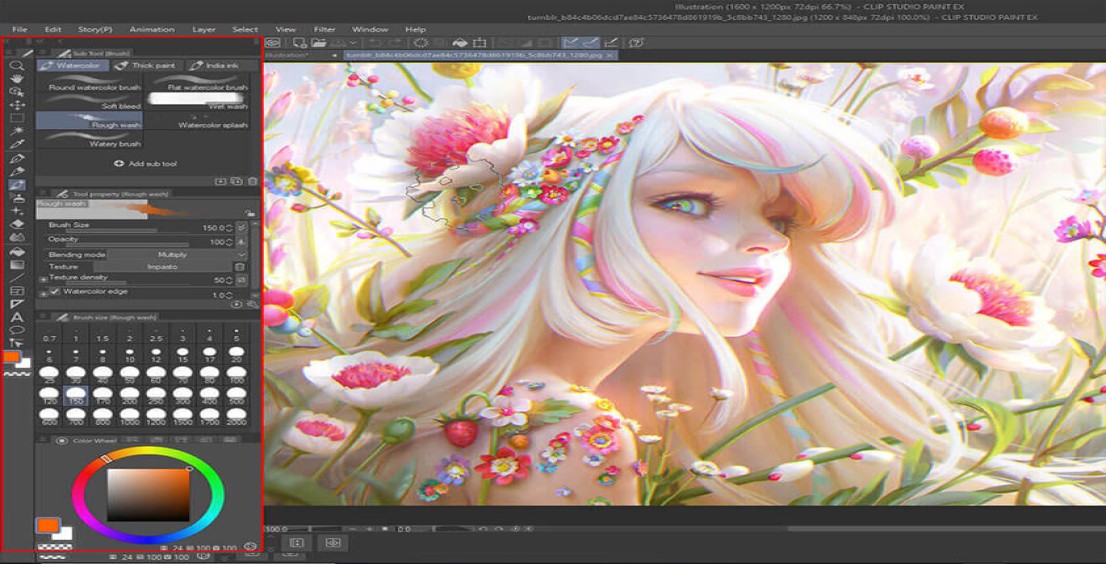Image resolution: width=1106 pixels, height=564 pixels.
Task: Choose the Soft bleed sub tool
Action: click(x=89, y=102)
